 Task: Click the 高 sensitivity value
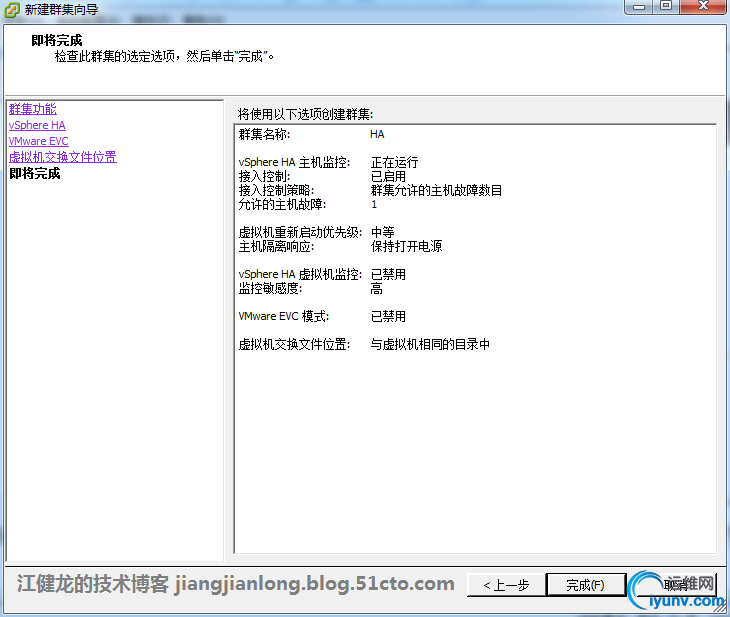377,288
